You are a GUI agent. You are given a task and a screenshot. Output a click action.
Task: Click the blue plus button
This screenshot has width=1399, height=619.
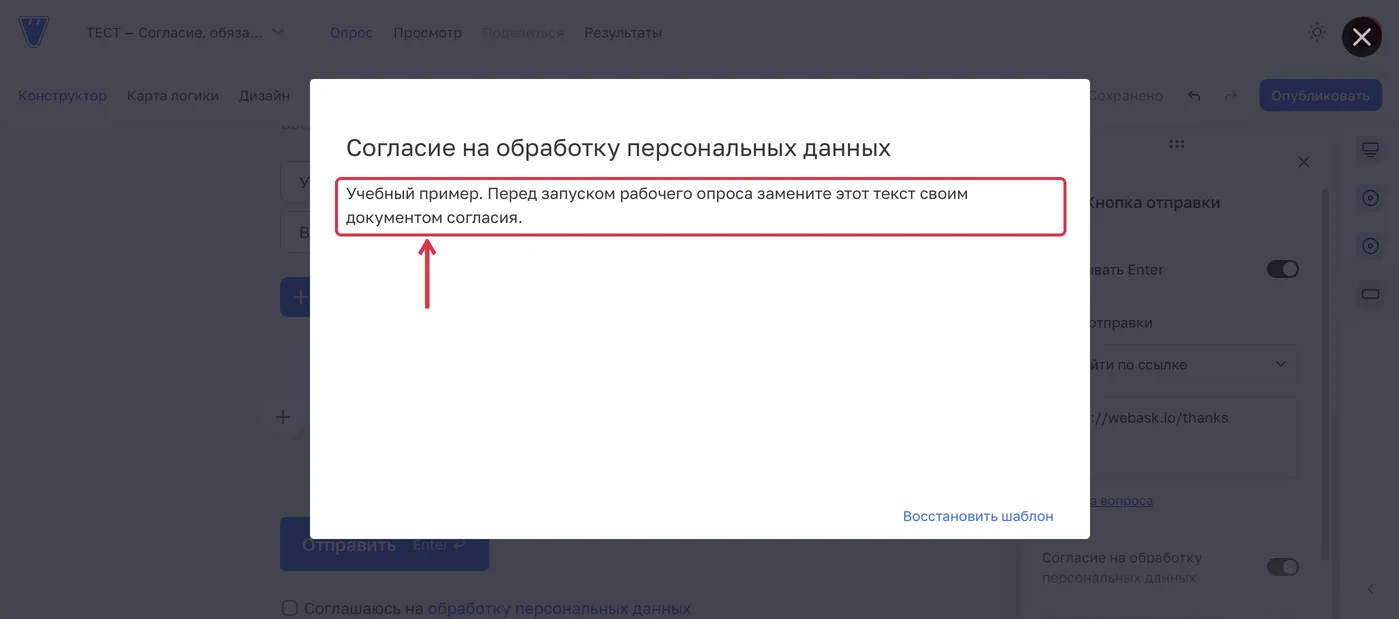click(x=296, y=297)
